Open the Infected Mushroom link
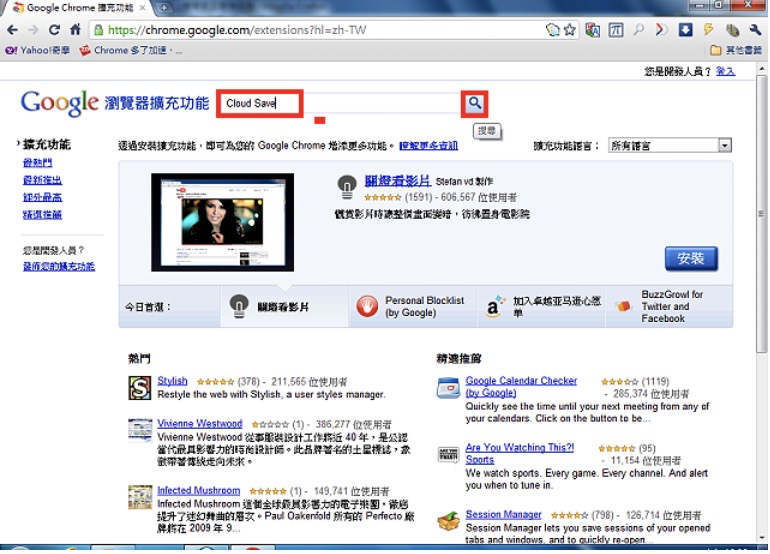This screenshot has width=770, height=554. point(198,490)
